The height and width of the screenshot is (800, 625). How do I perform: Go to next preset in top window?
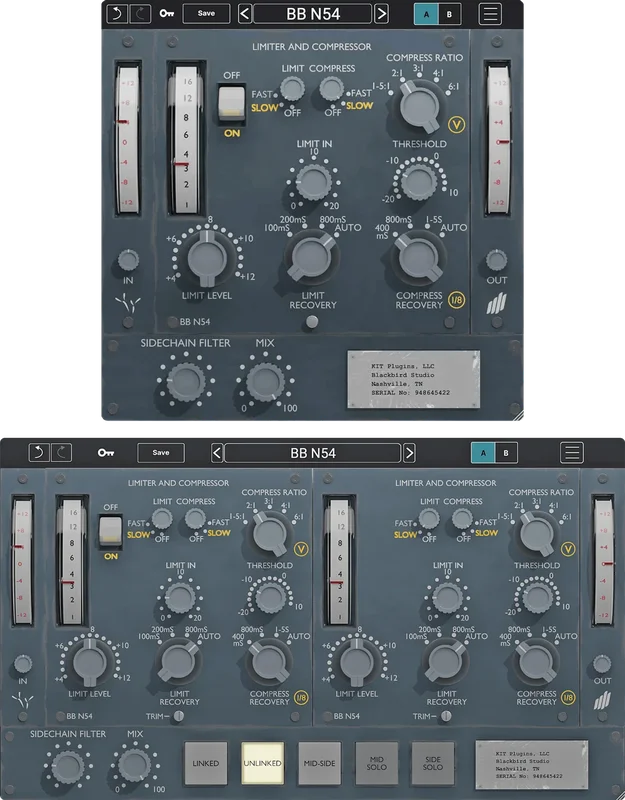point(381,14)
